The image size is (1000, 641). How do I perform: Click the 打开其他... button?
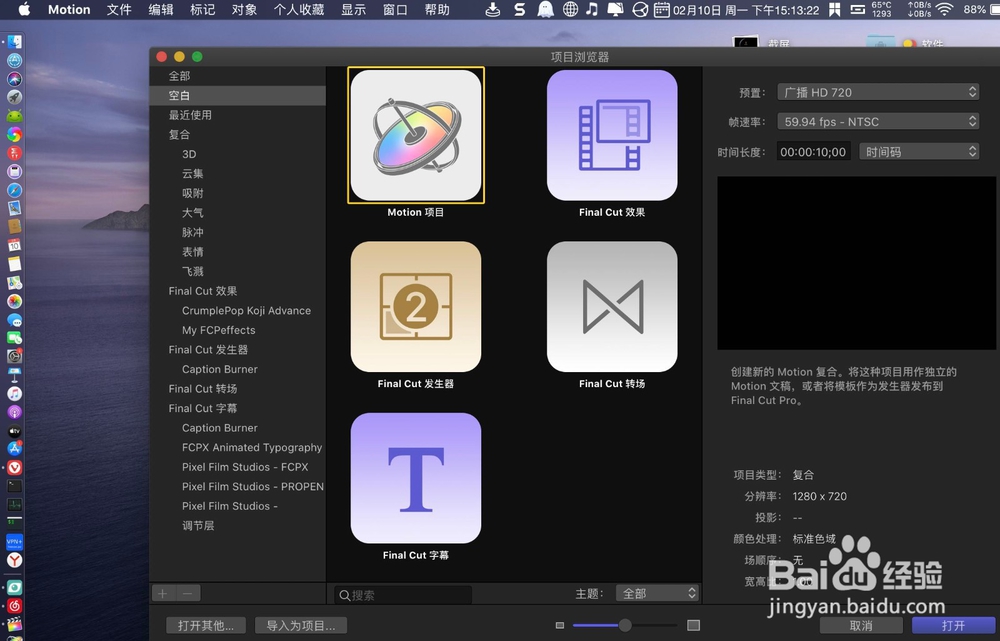(205, 626)
